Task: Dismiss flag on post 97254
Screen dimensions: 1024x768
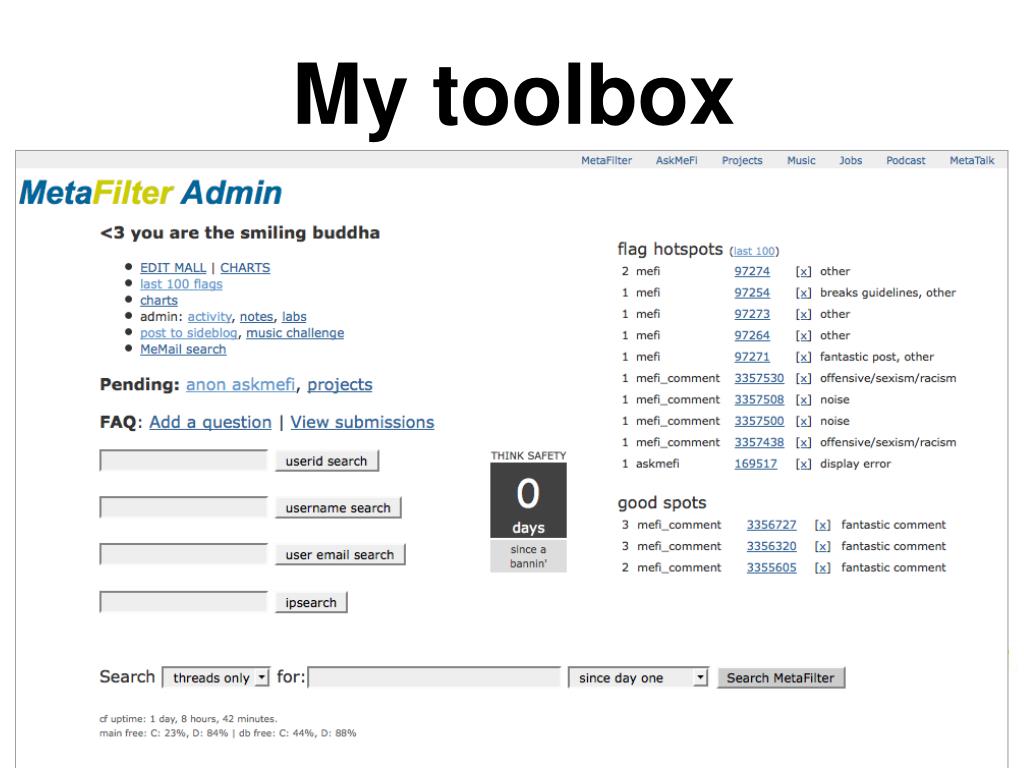Action: (803, 293)
